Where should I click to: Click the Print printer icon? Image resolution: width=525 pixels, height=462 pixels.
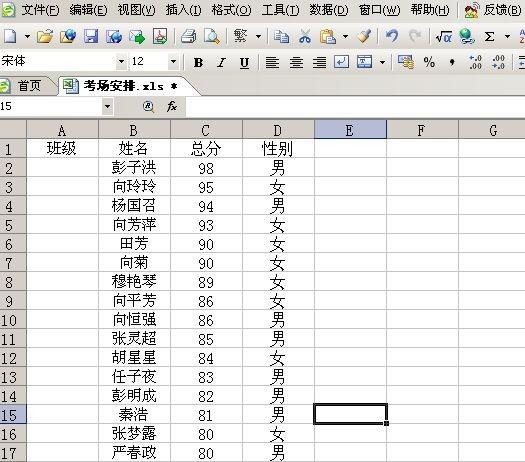click(189, 36)
